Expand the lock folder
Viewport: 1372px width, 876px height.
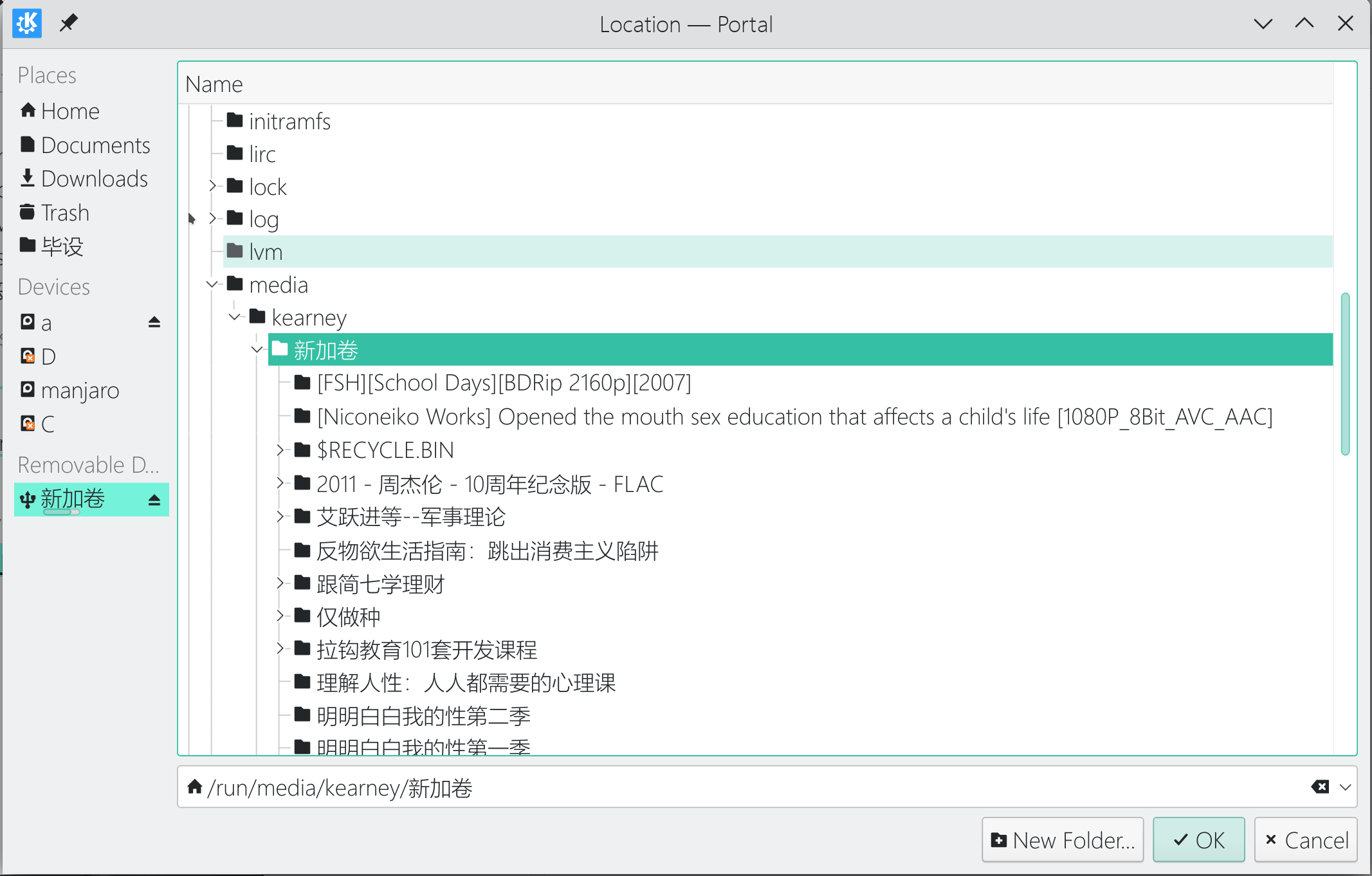pyautogui.click(x=212, y=187)
